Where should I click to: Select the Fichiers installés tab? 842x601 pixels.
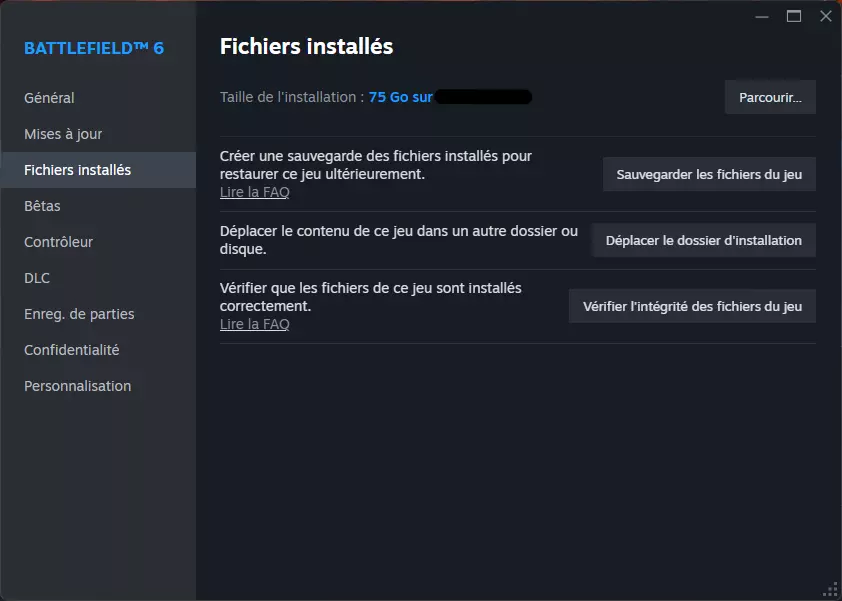[78, 170]
